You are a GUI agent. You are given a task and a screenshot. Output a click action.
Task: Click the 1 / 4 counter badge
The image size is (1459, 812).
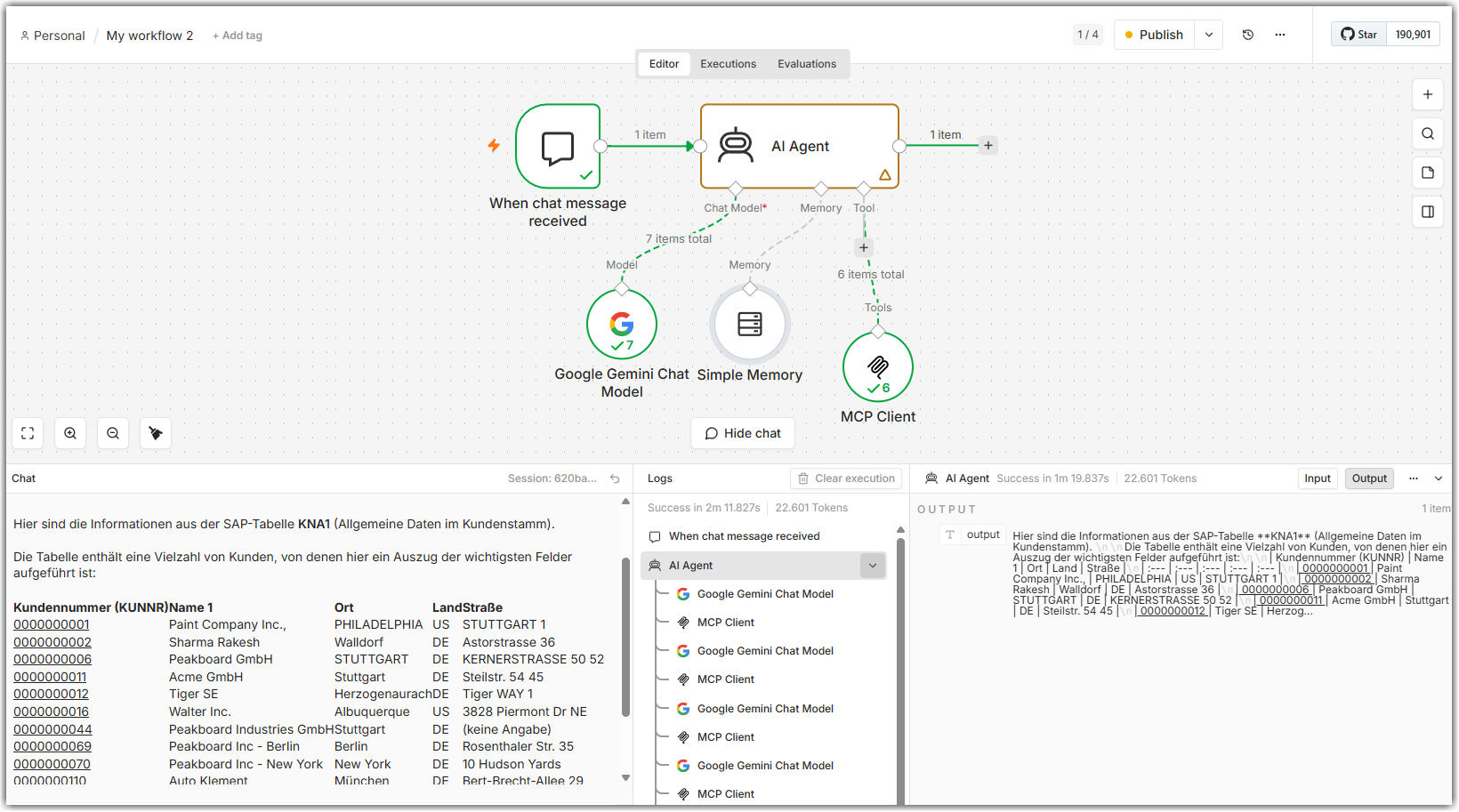[1087, 35]
